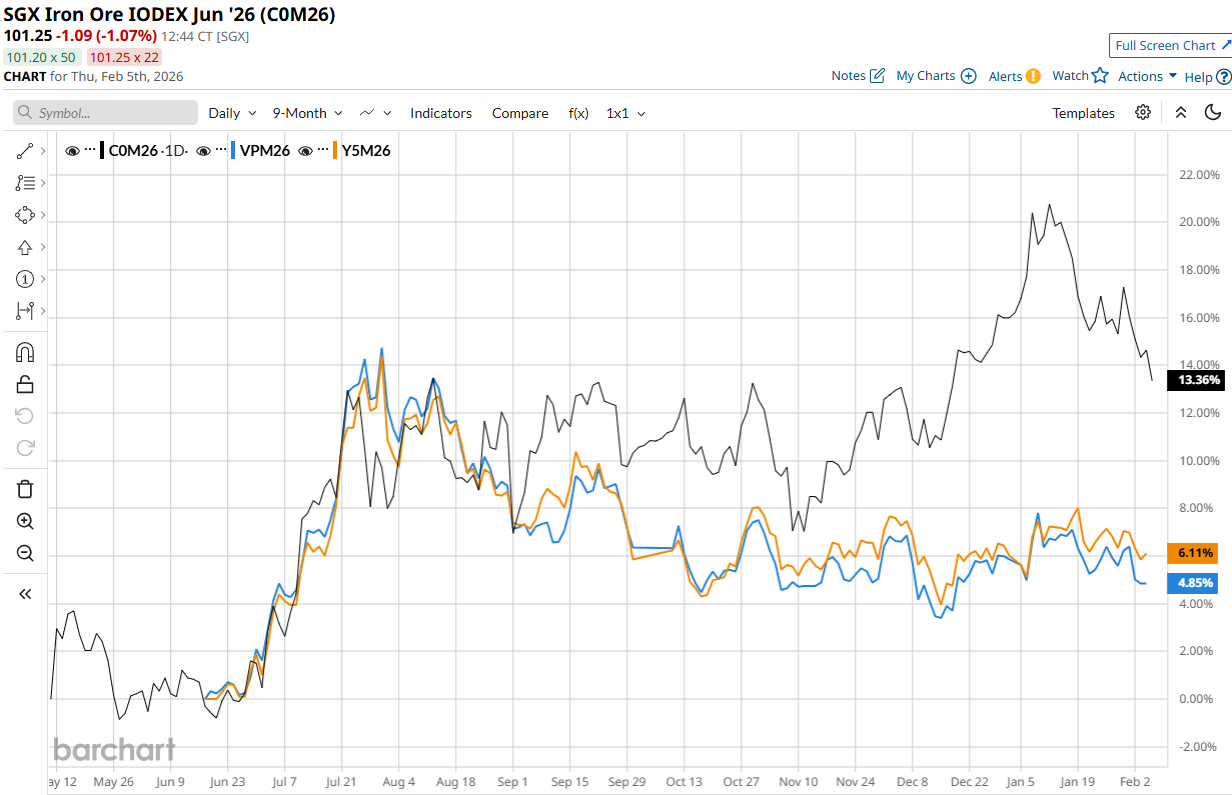1232x795 pixels.
Task: Open the Daily frequency dropdown
Action: (232, 113)
